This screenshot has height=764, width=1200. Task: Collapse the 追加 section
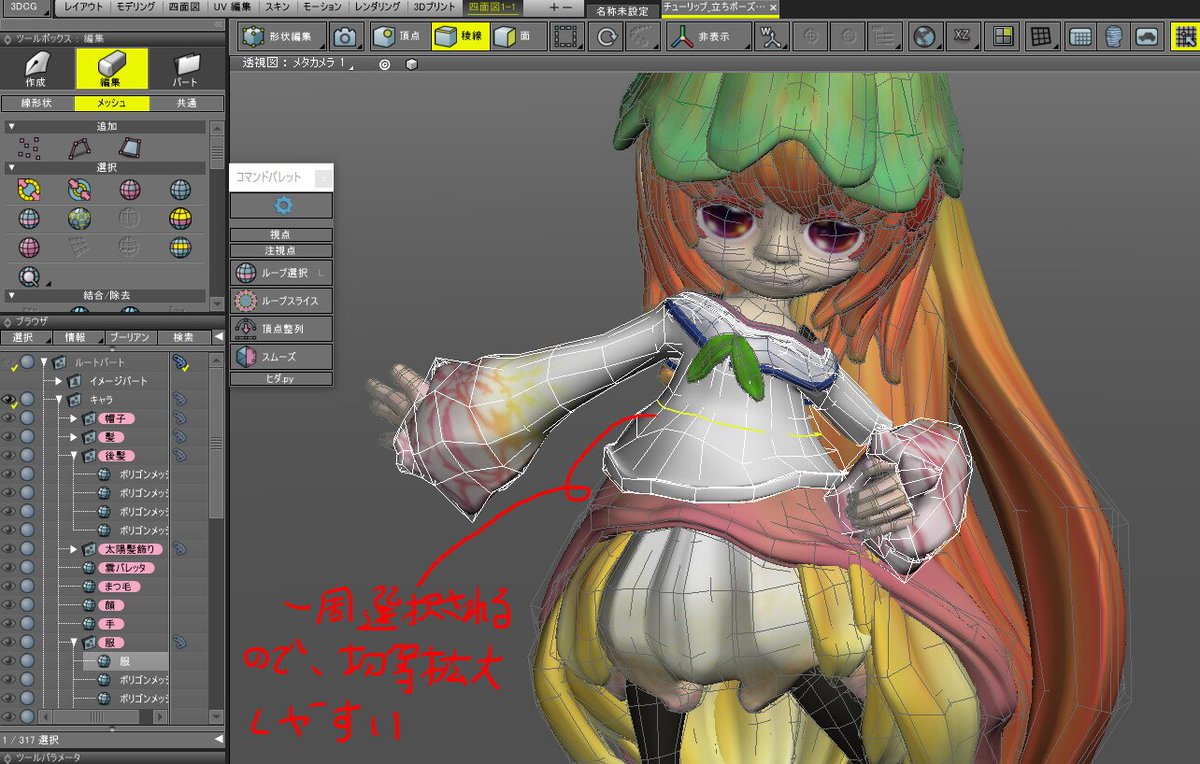click(x=11, y=127)
